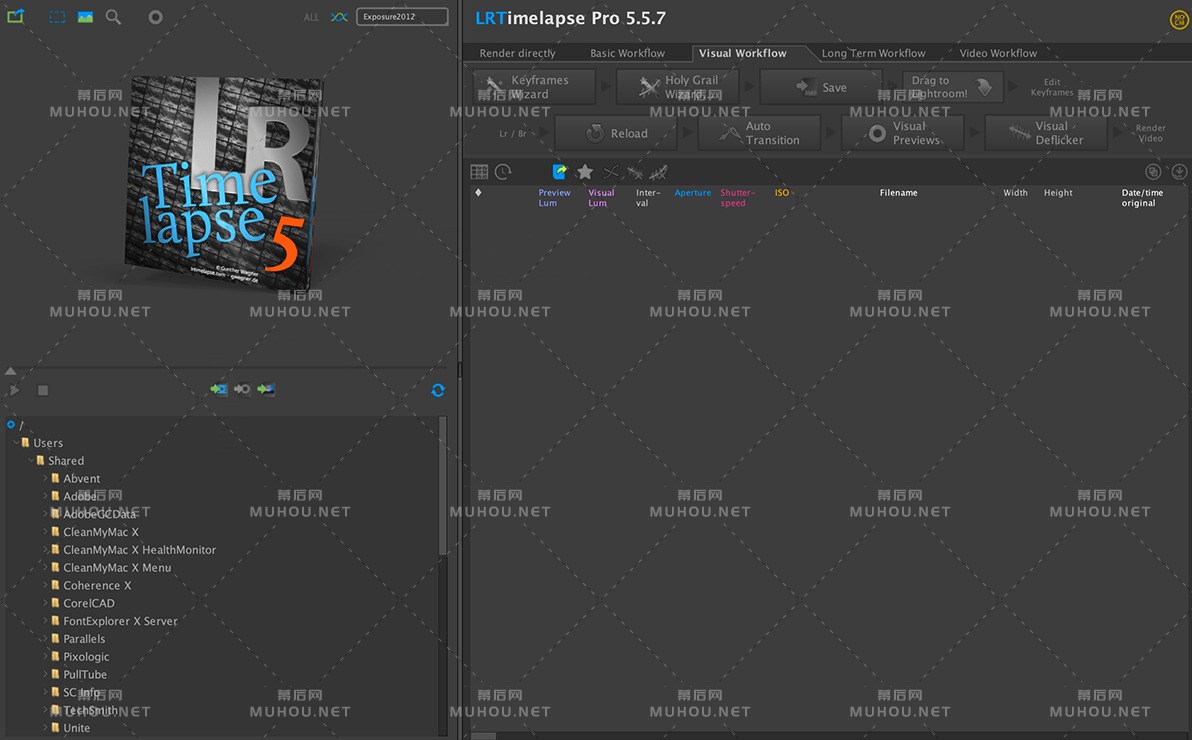The image size is (1192, 740).
Task: Generate Visual Previews
Action: point(903,133)
